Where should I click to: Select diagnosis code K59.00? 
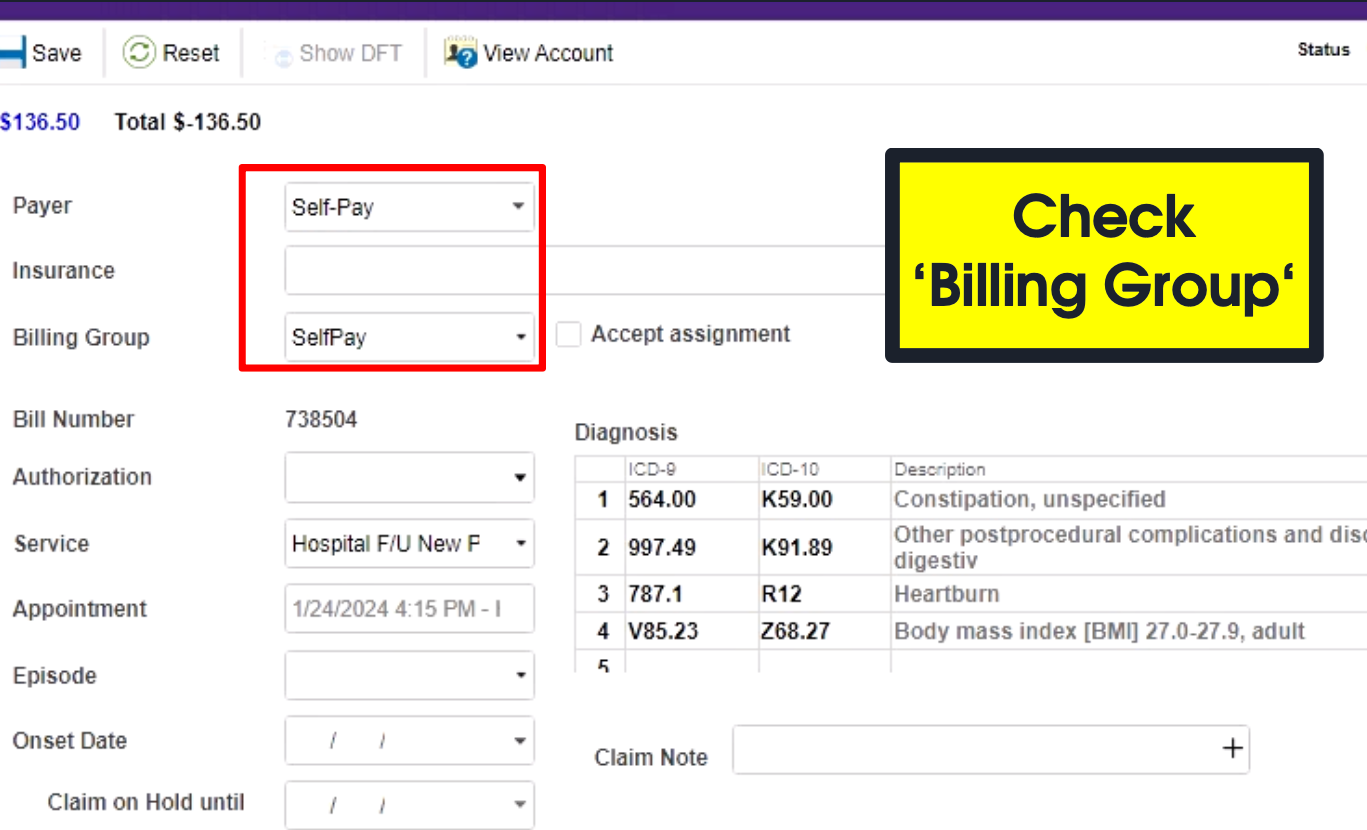click(x=797, y=500)
